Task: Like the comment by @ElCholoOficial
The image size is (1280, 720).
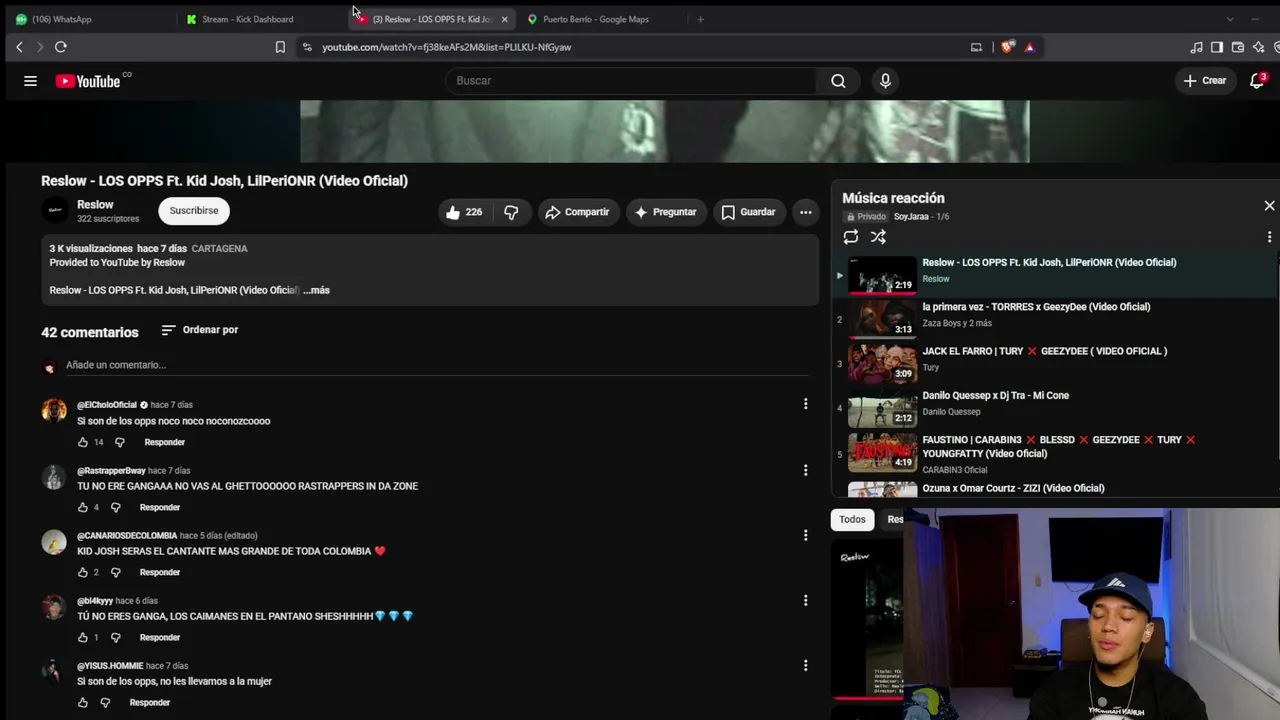Action: (x=83, y=442)
